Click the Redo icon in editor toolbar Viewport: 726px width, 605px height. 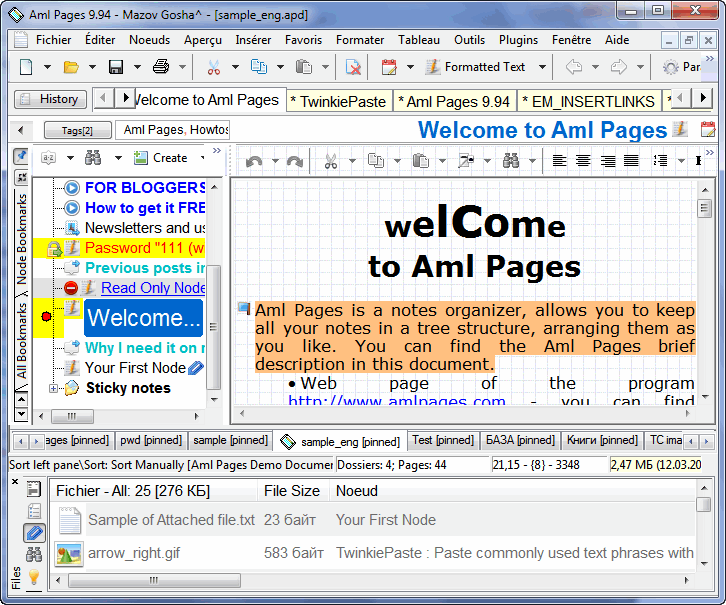[x=294, y=161]
